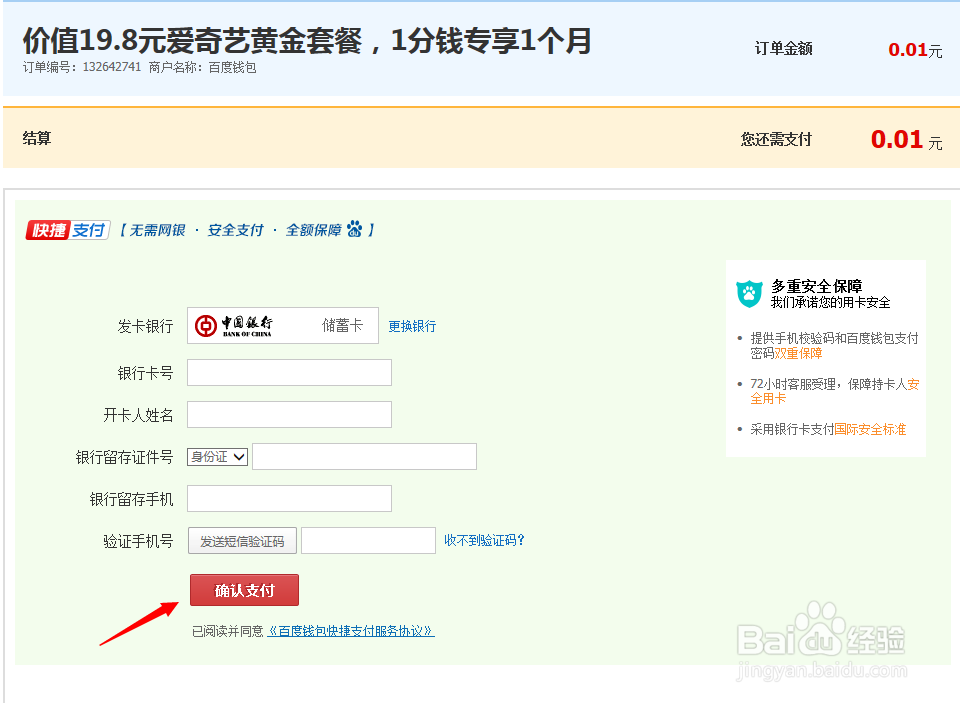Click the Baidu paw icon after 全额保障
960x703 pixels.
coord(354,229)
